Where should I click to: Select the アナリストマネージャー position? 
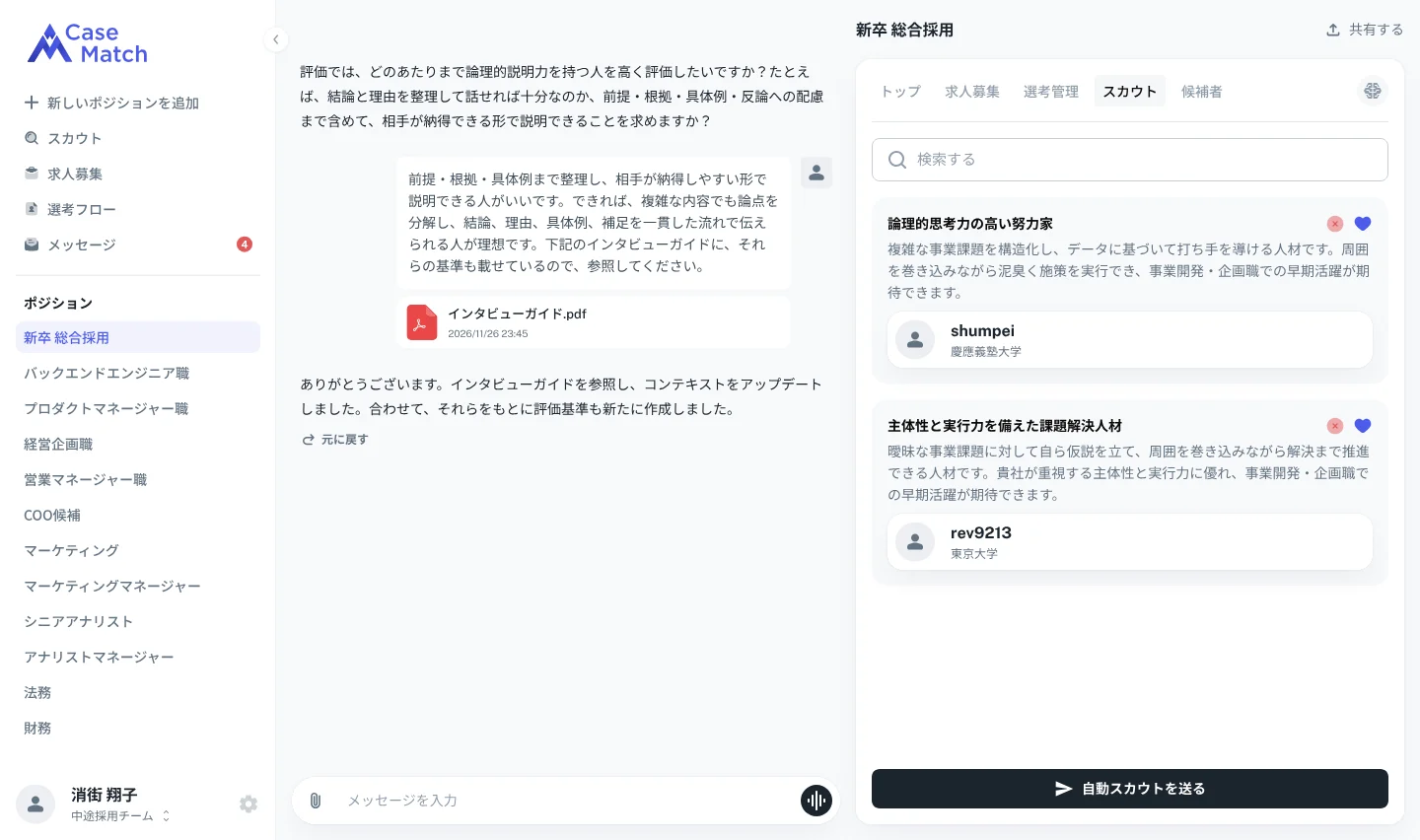(138, 657)
